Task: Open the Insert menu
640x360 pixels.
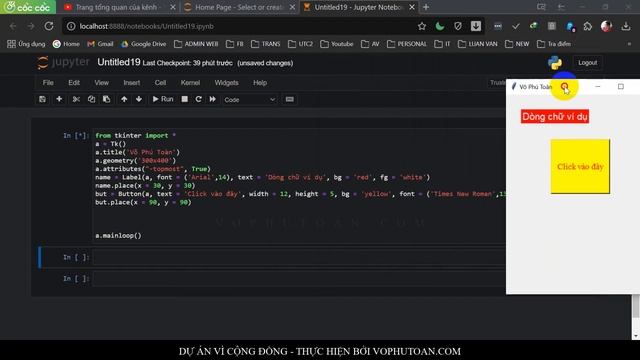Action: [132, 83]
